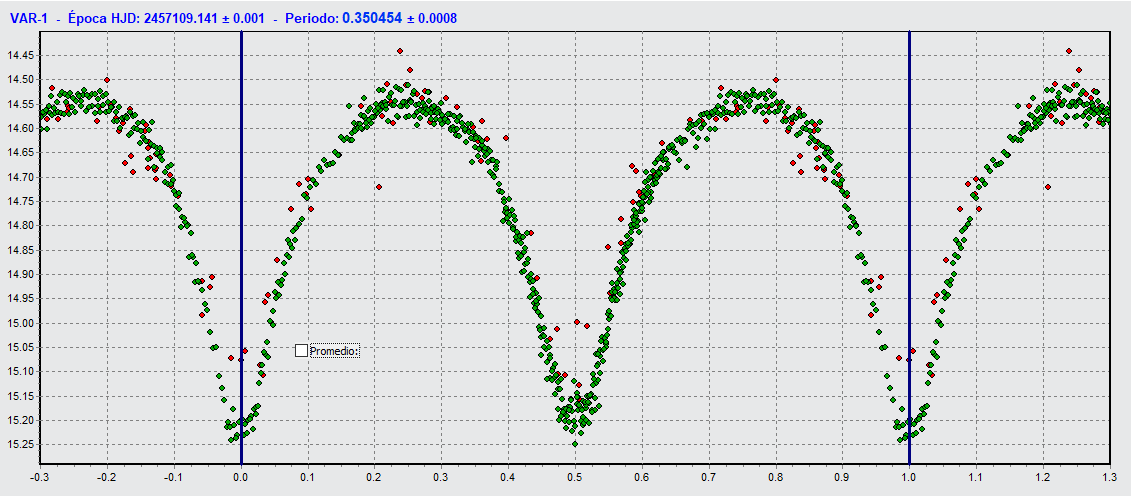Click the vertical phase marker at 1.0
Viewport: 1131px width, 496px height.
[909, 247]
